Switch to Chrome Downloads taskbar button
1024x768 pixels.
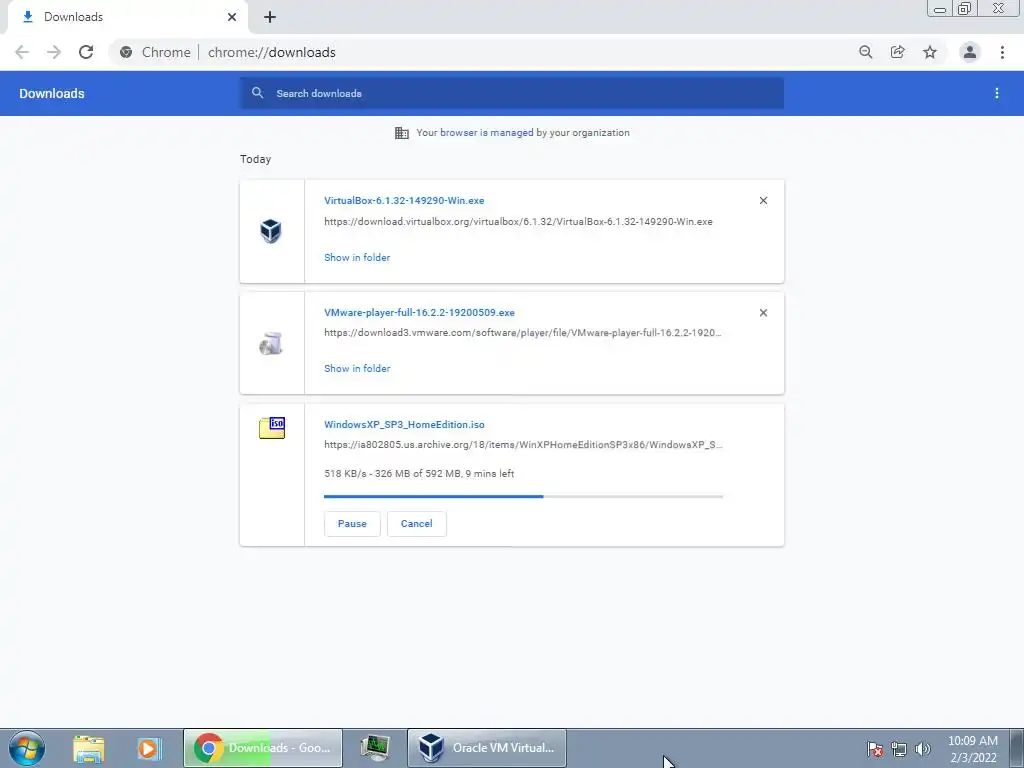[x=263, y=748]
